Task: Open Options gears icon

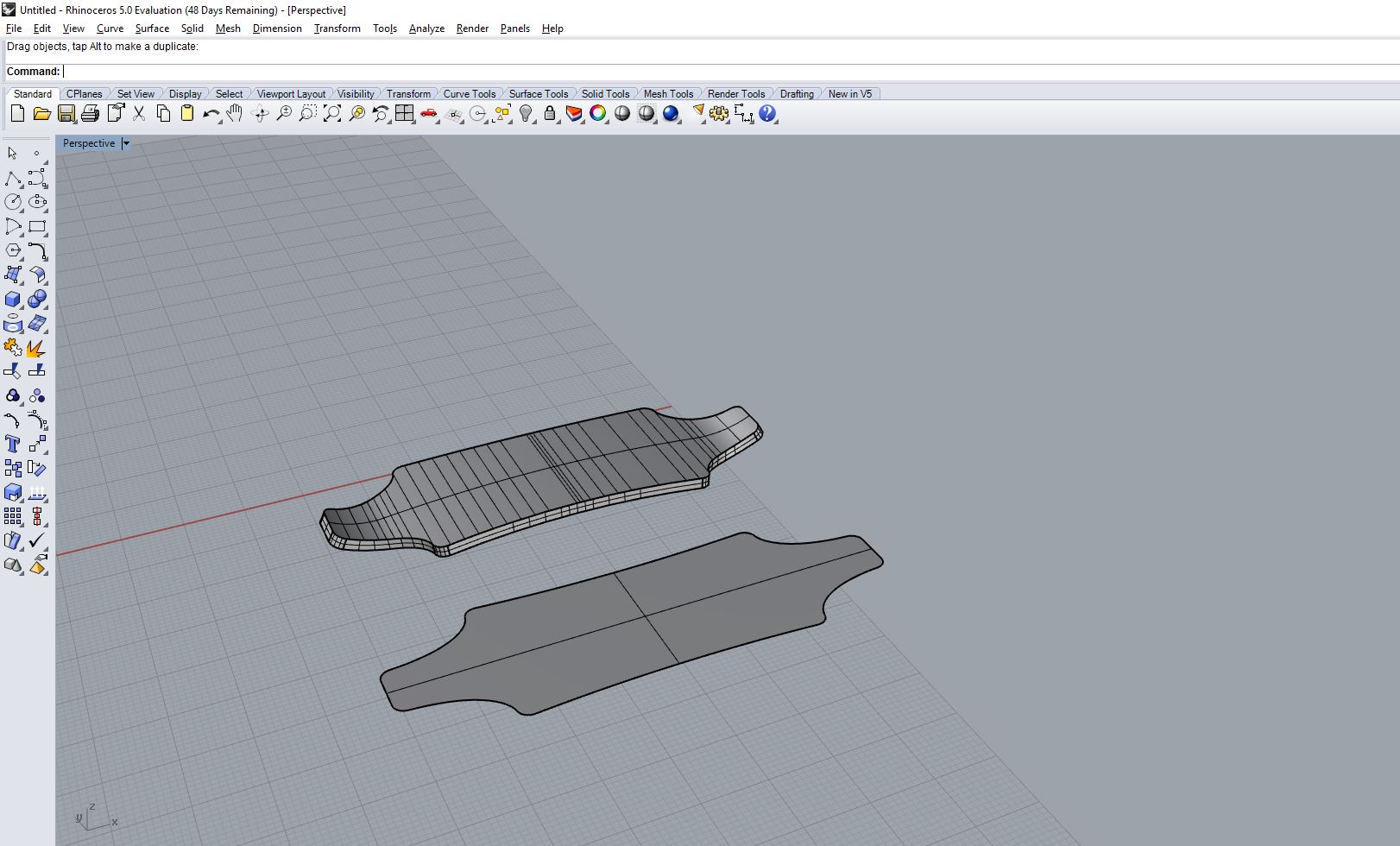Action: [719, 113]
